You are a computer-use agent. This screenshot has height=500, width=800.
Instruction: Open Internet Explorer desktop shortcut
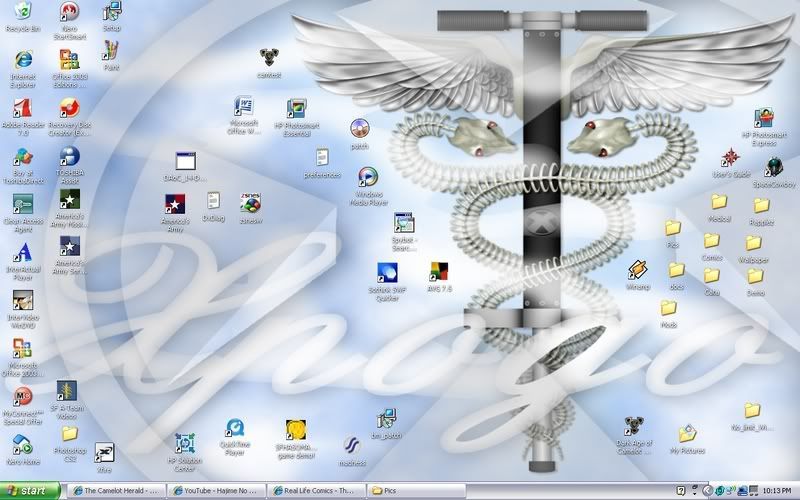click(x=22, y=60)
